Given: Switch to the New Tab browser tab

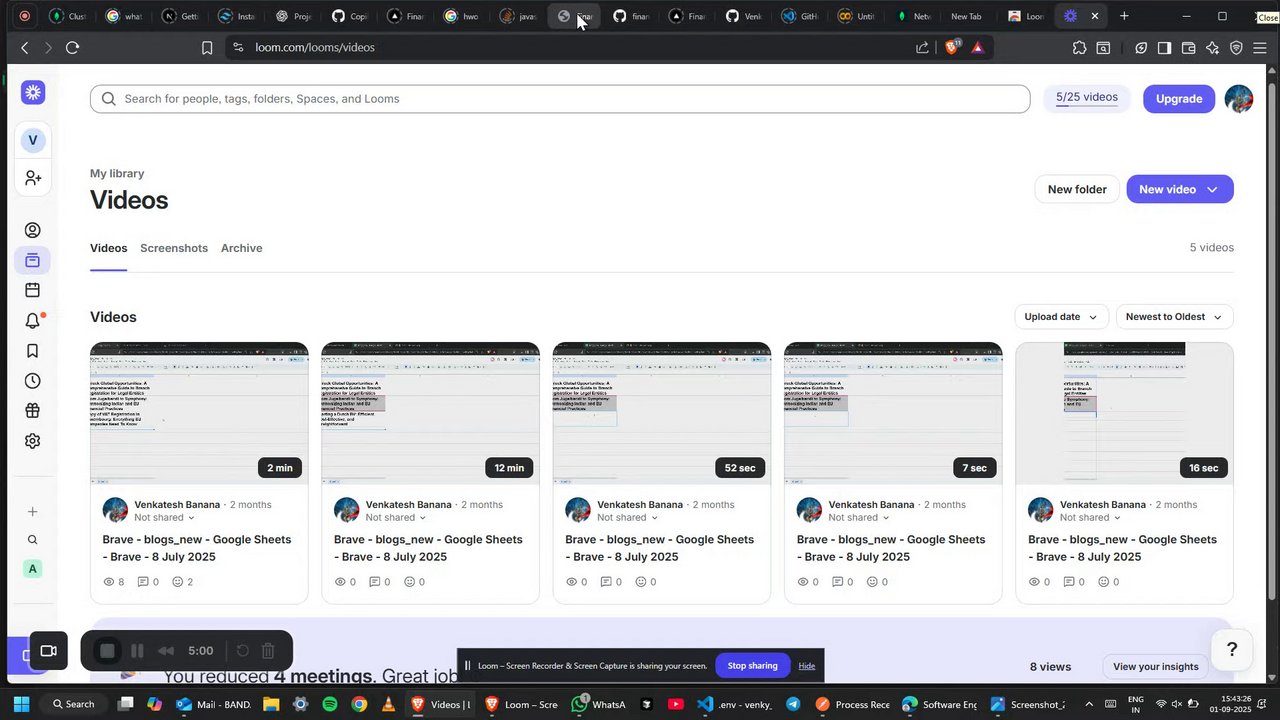Looking at the screenshot, I should pyautogui.click(x=966, y=16).
